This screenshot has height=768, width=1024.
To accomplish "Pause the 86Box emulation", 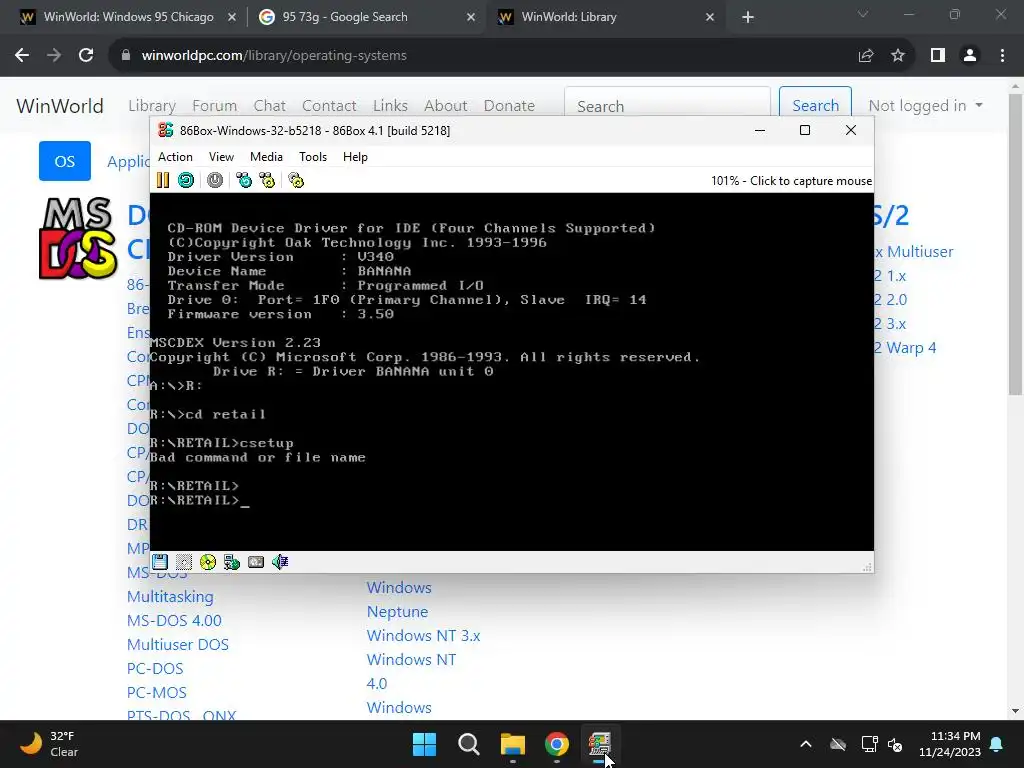I will 163,180.
